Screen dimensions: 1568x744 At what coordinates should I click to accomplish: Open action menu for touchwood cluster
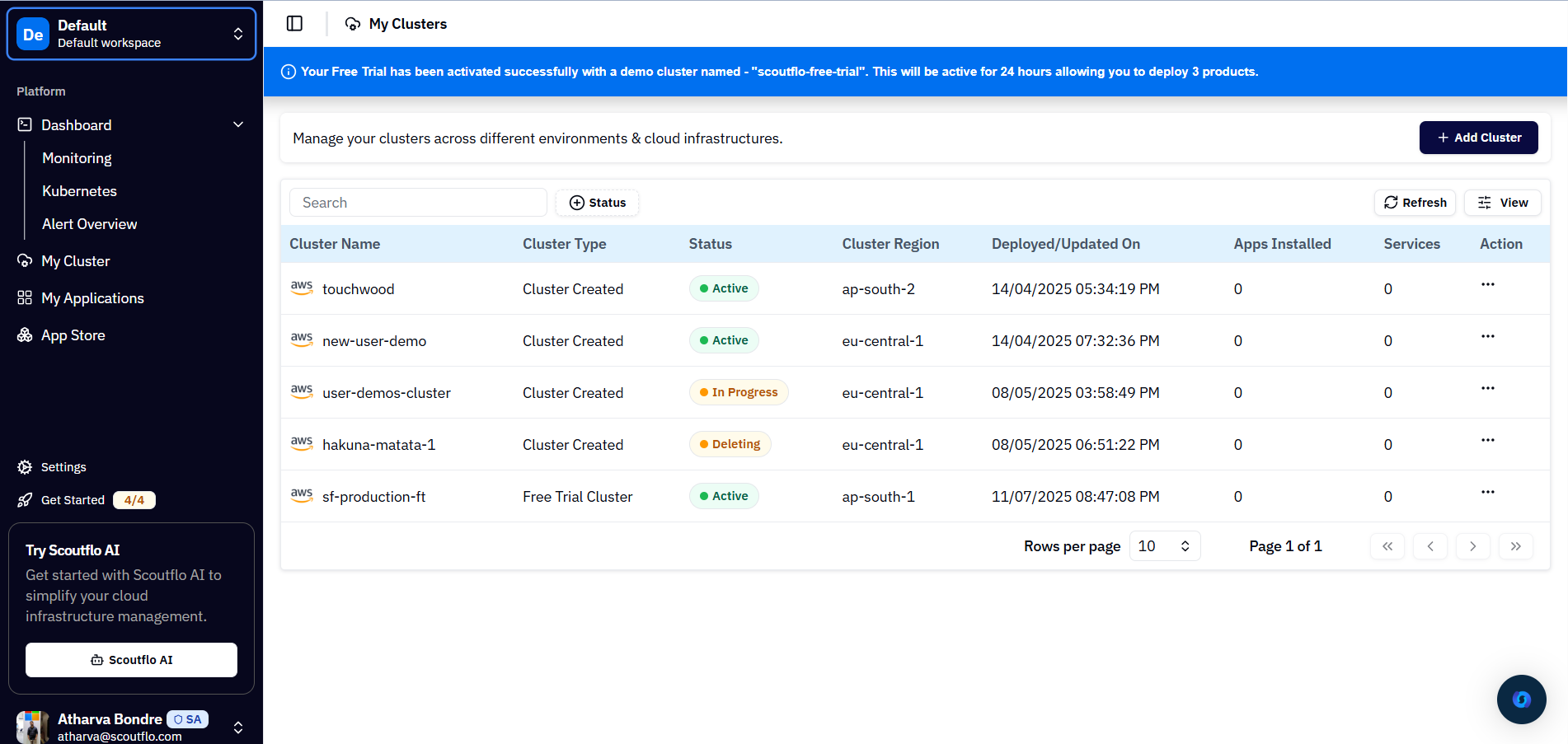coord(1487,285)
